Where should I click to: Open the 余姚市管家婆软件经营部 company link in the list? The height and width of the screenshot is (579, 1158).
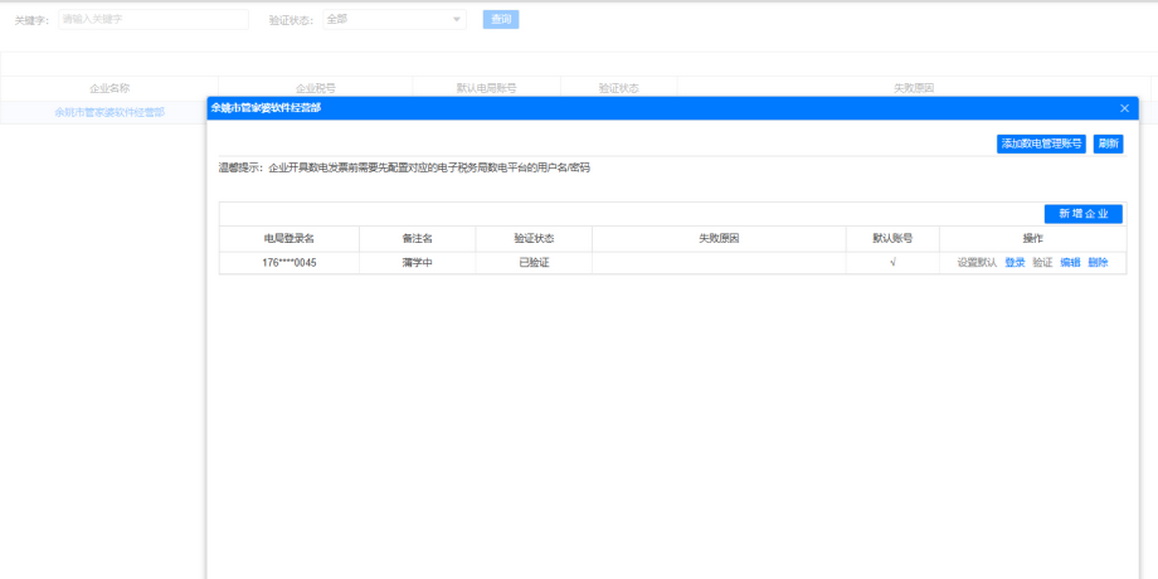(109, 113)
